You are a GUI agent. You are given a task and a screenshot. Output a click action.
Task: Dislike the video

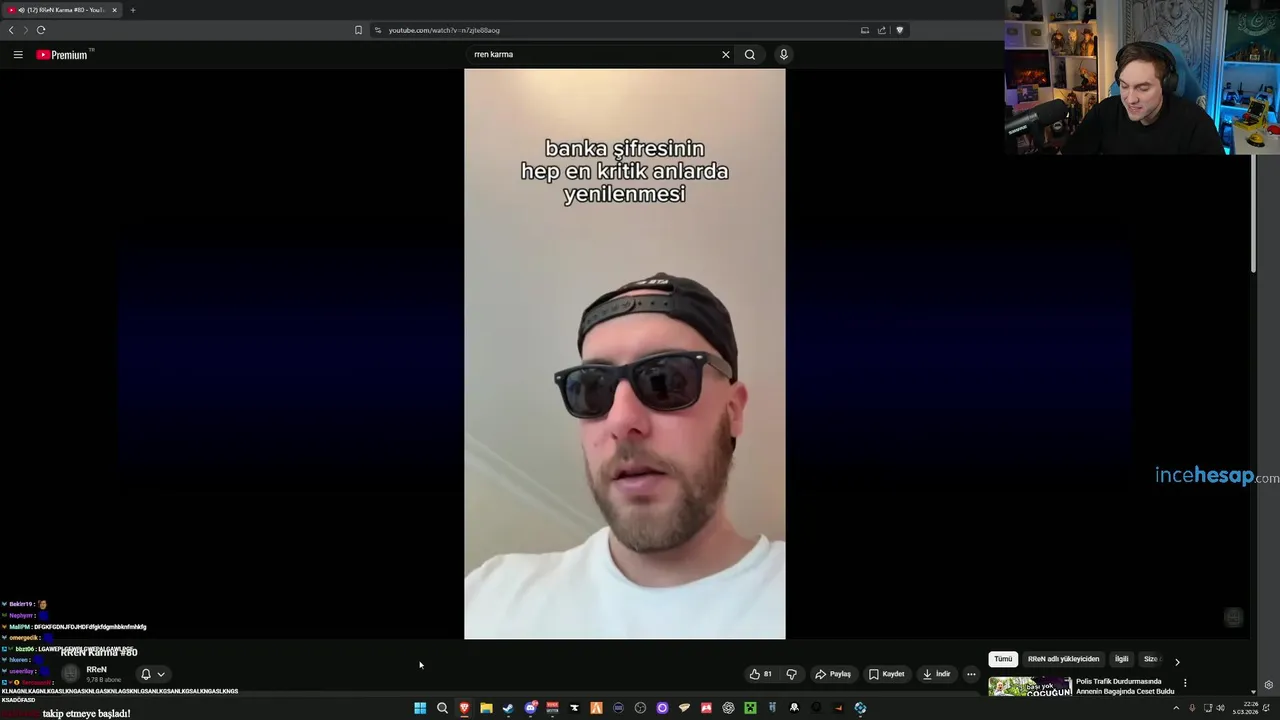(792, 674)
